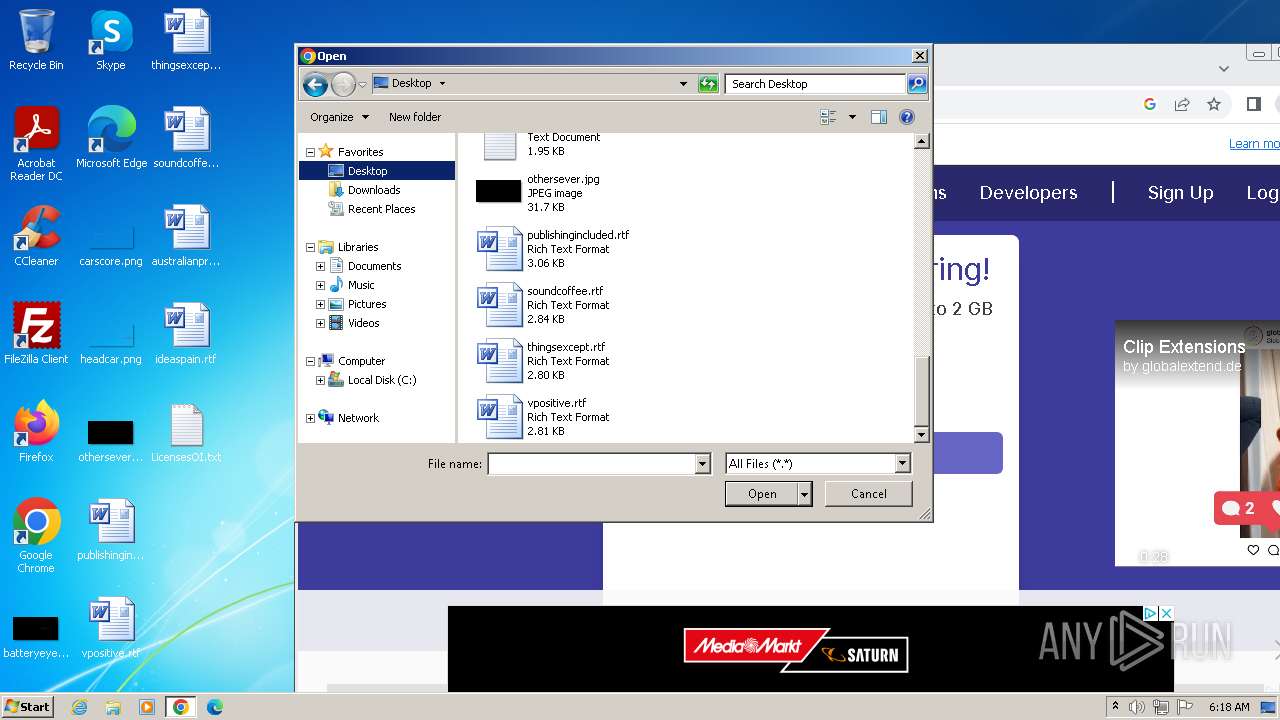Click the Chrome share page icon

tap(1182, 104)
